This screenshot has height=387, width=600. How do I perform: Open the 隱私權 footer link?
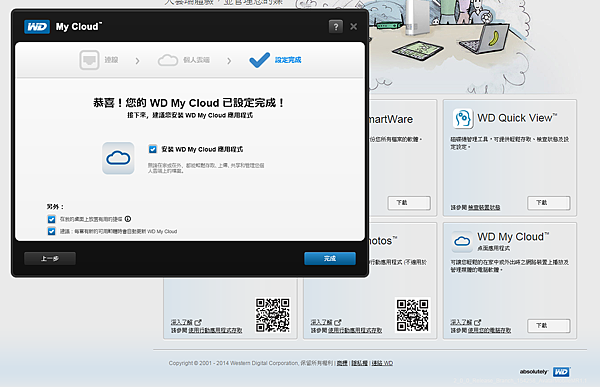point(360,363)
